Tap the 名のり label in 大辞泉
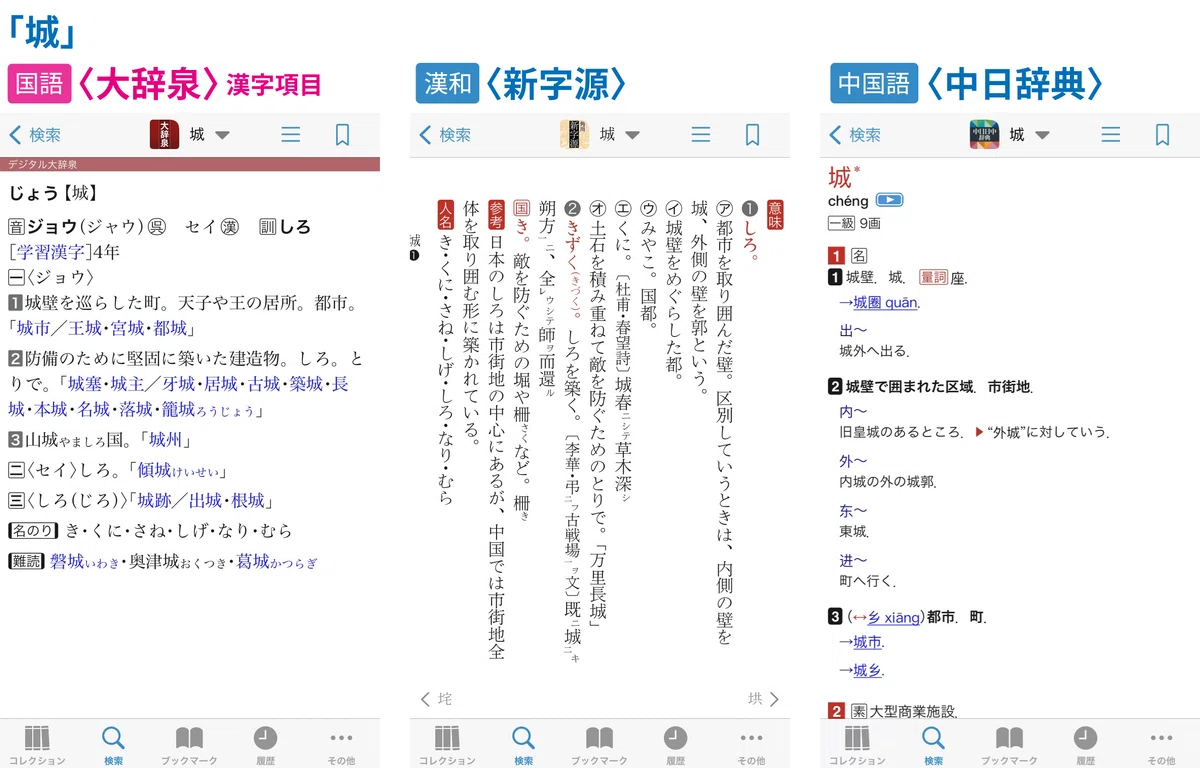 point(33,532)
